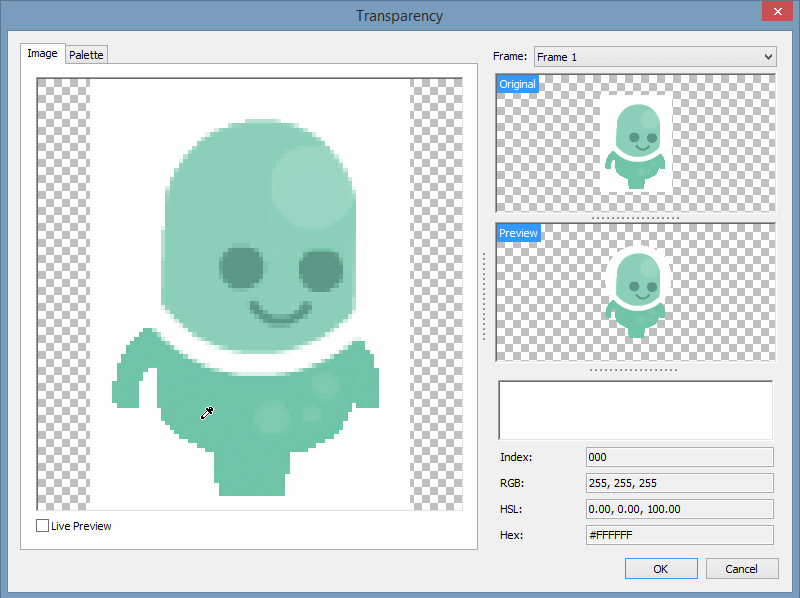Click the HSL value field
The width and height of the screenshot is (800, 598).
click(679, 509)
